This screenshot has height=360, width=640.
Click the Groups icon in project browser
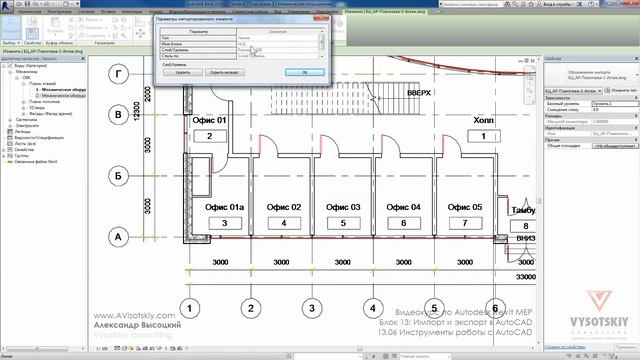click(10, 156)
